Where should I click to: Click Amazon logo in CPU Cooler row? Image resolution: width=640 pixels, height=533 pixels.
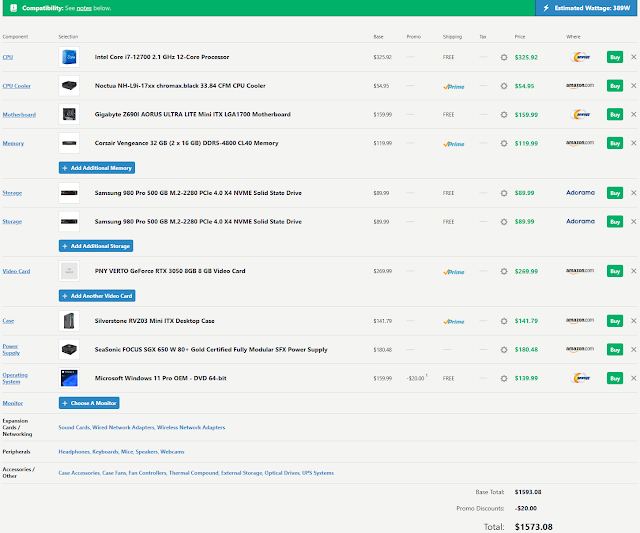[580, 86]
